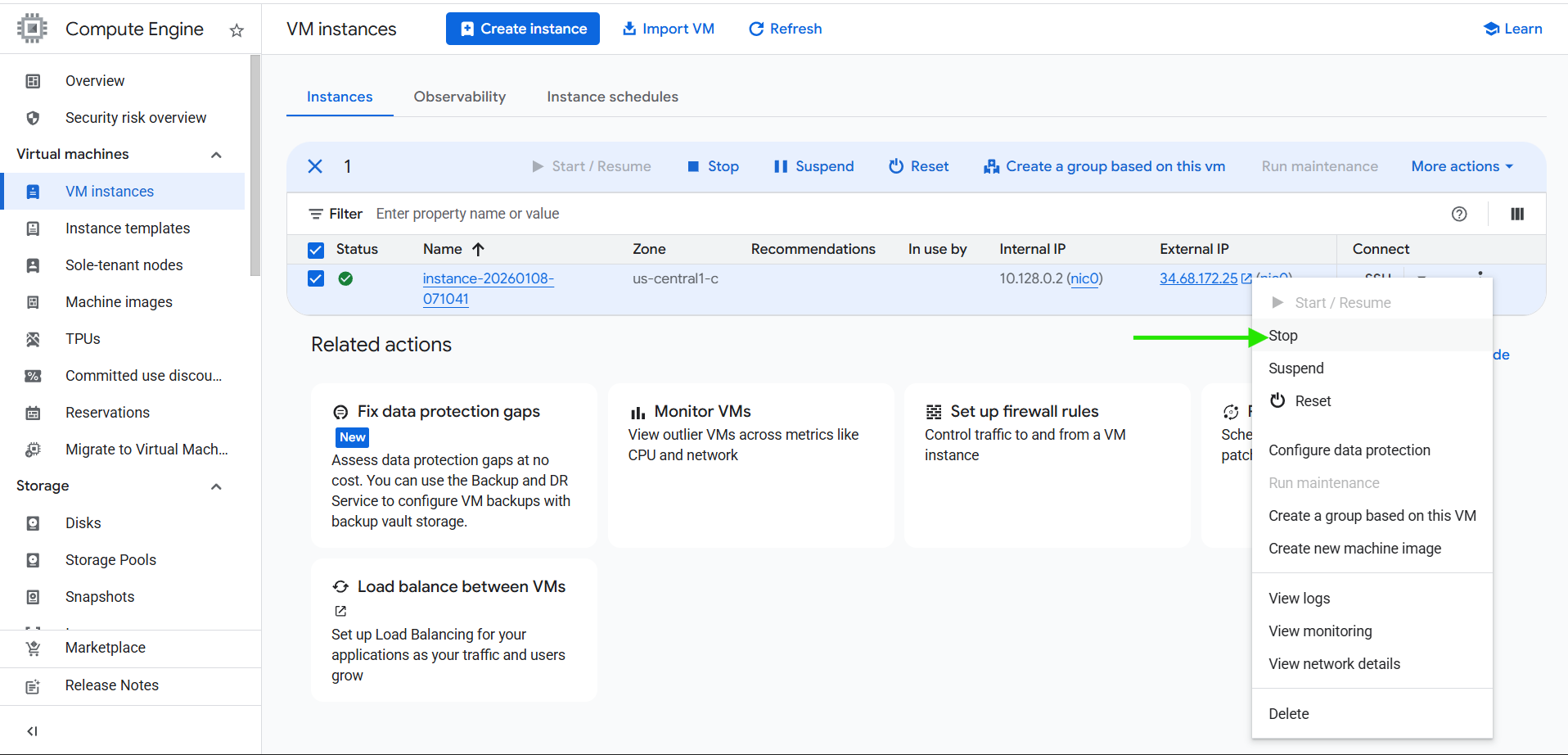This screenshot has width=1568, height=755.
Task: Pin Compute Engine with the star icon
Action: pos(237,30)
